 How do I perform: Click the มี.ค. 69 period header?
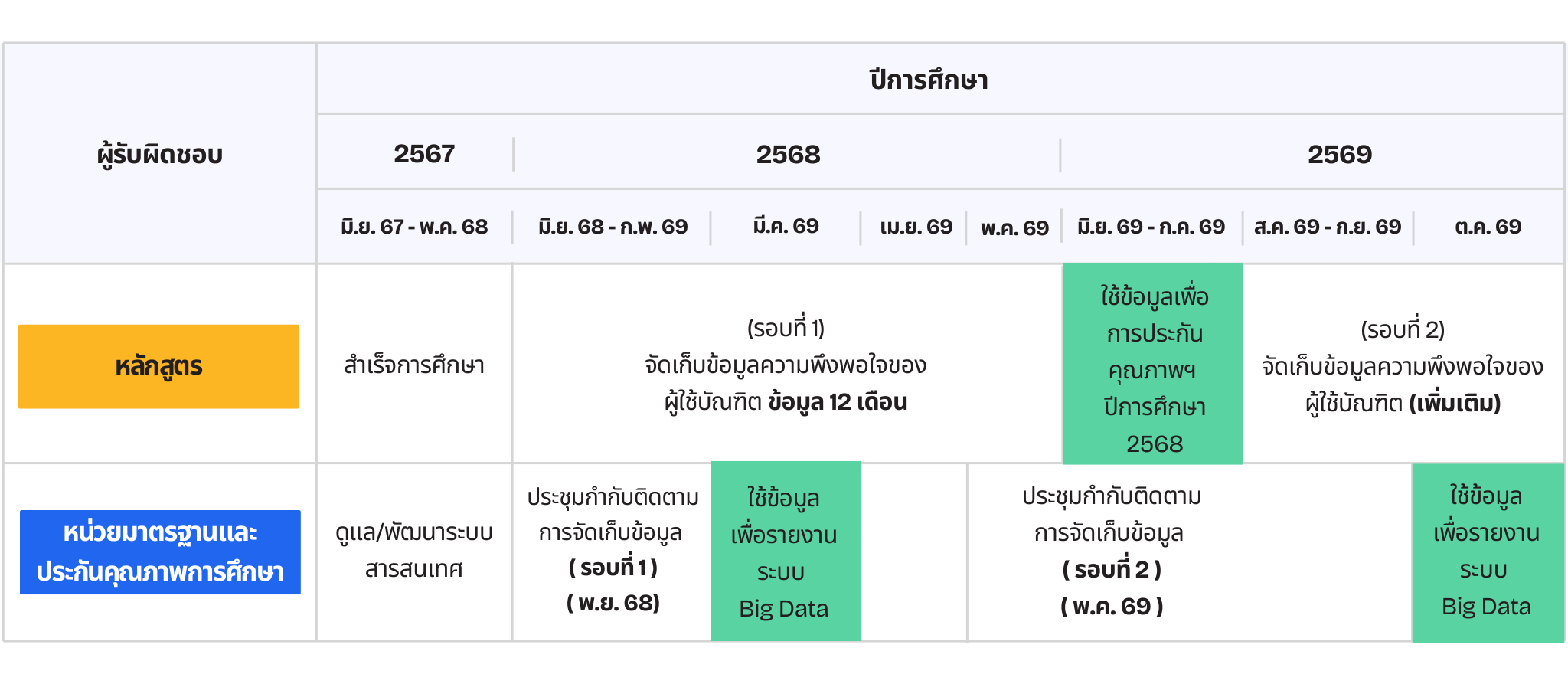point(786,227)
